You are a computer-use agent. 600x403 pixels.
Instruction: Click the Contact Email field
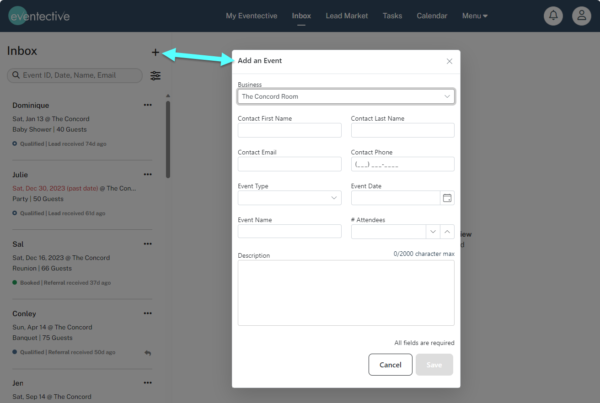pyautogui.click(x=289, y=164)
